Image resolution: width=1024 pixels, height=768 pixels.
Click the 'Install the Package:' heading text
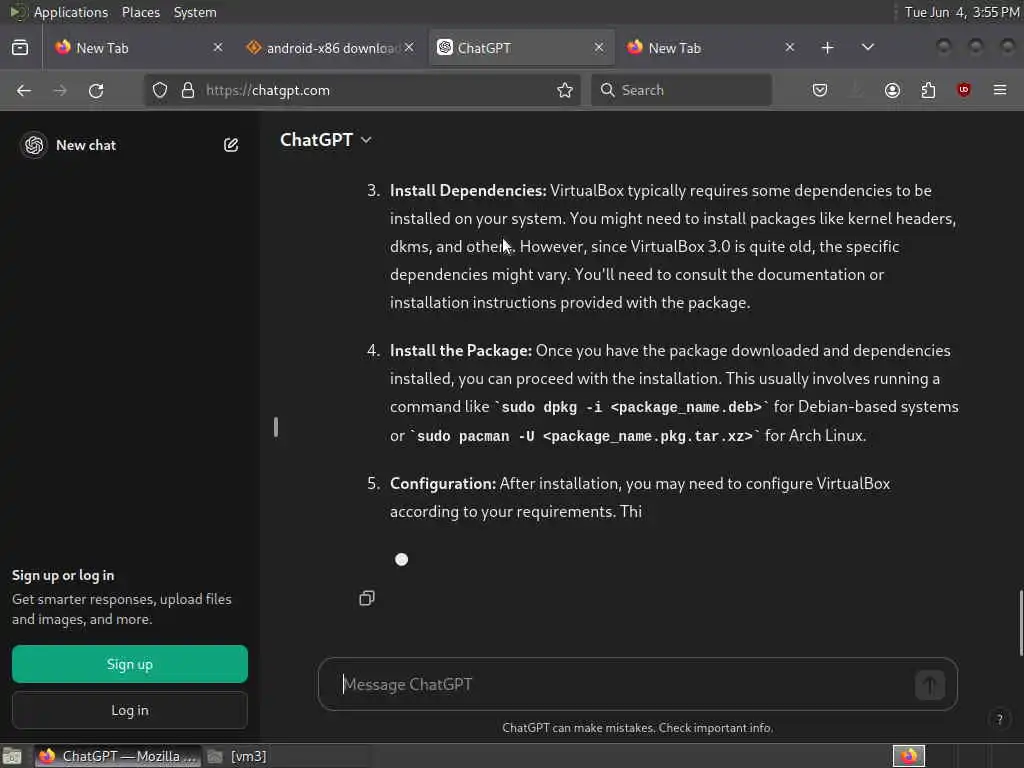[x=460, y=351]
